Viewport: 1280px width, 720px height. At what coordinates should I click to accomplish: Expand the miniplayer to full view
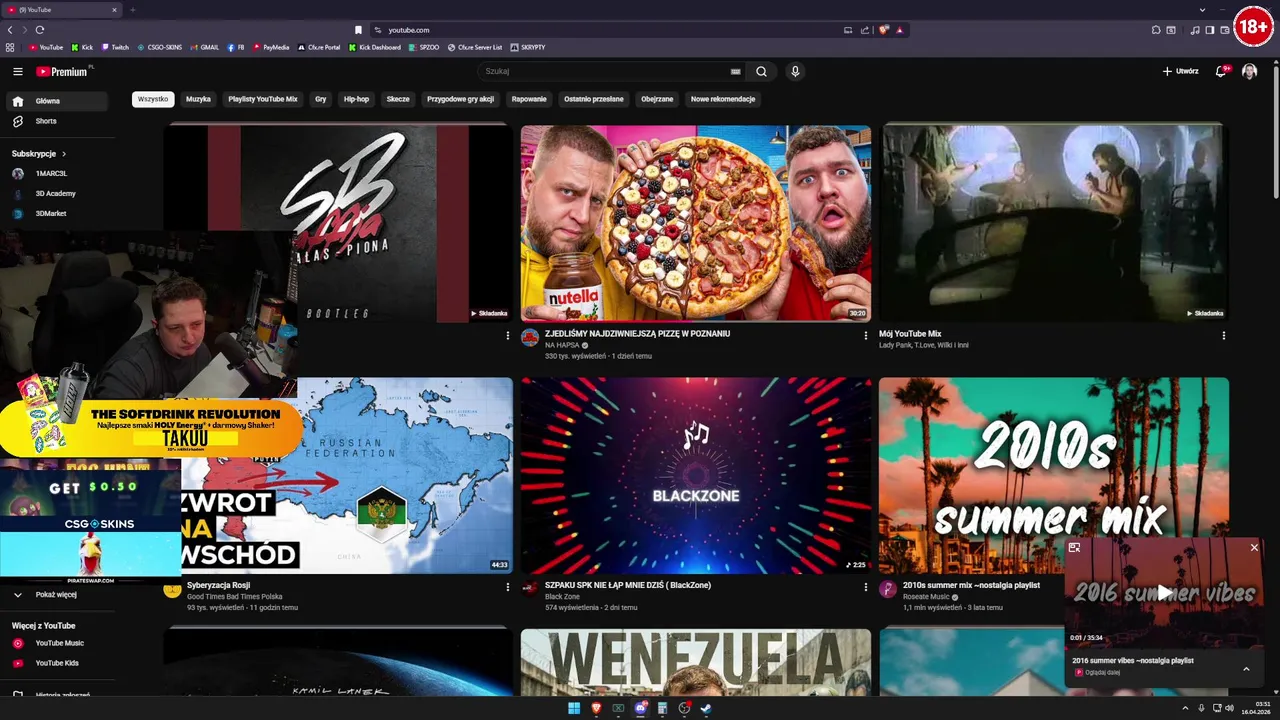point(1074,547)
